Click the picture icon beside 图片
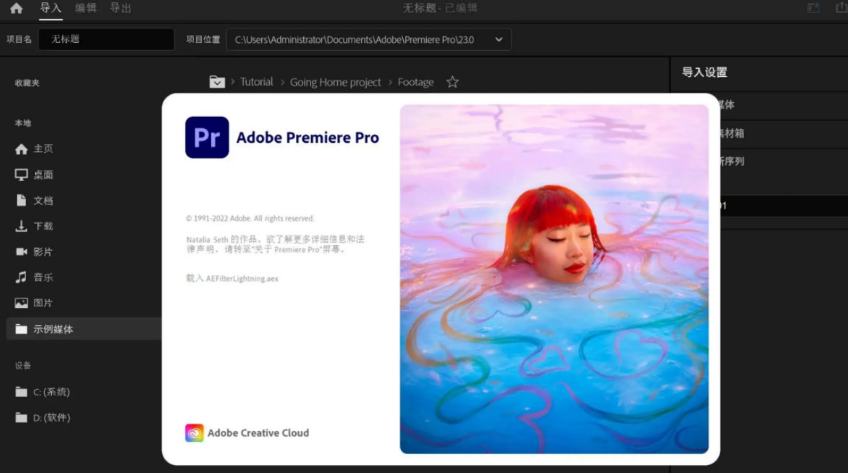The height and width of the screenshot is (473, 848). (21, 303)
